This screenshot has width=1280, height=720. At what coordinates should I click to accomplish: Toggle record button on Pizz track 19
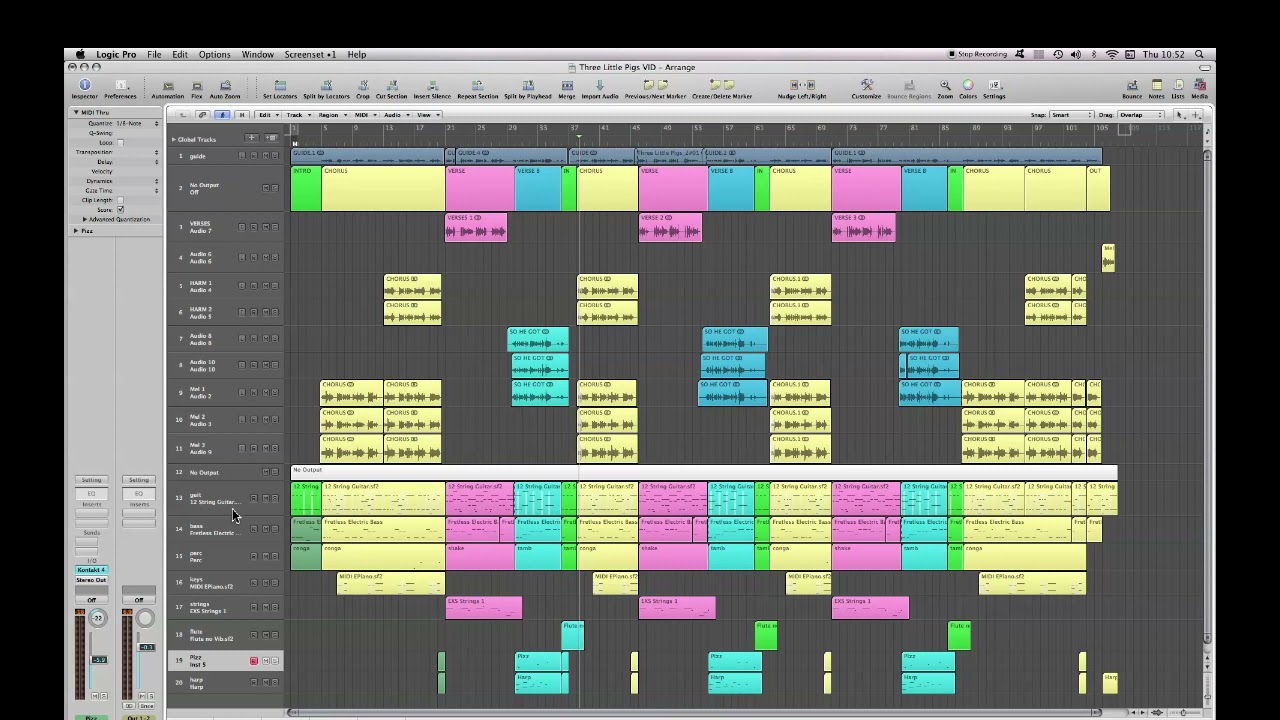click(x=253, y=661)
